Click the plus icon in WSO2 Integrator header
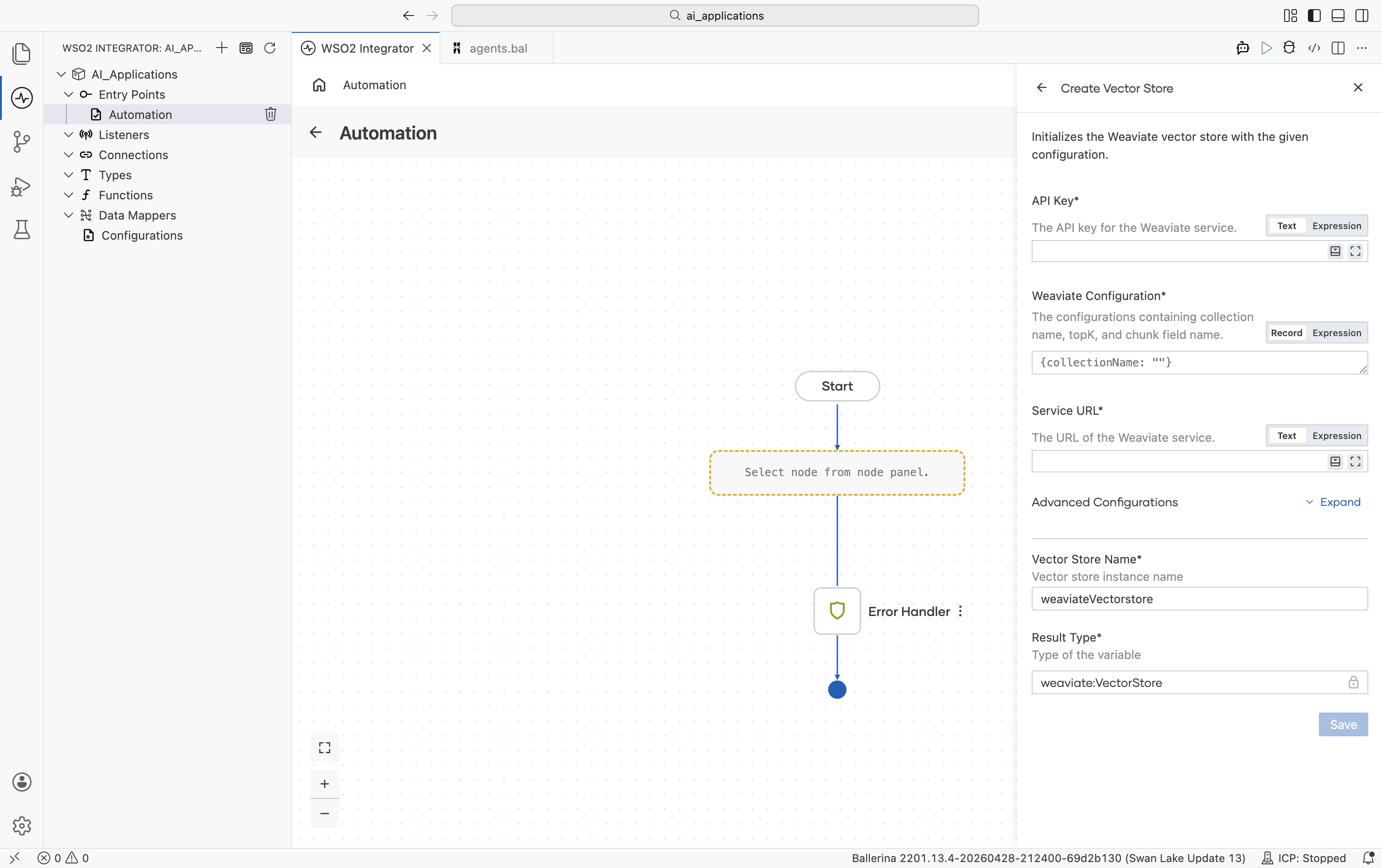The image size is (1382, 868). pos(221,48)
